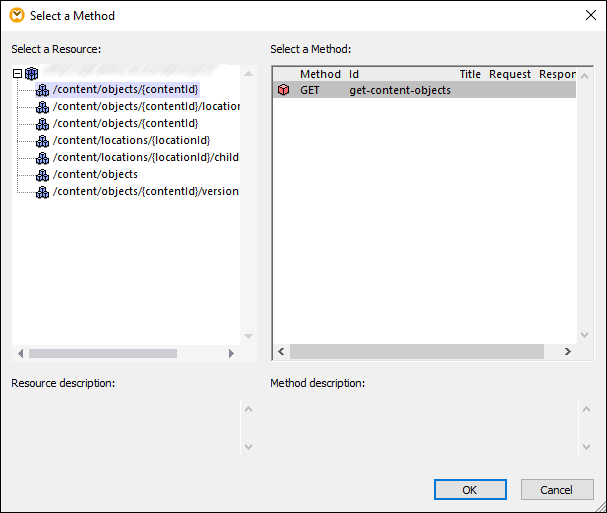
Task: Click the Request column header
Action: point(509,74)
